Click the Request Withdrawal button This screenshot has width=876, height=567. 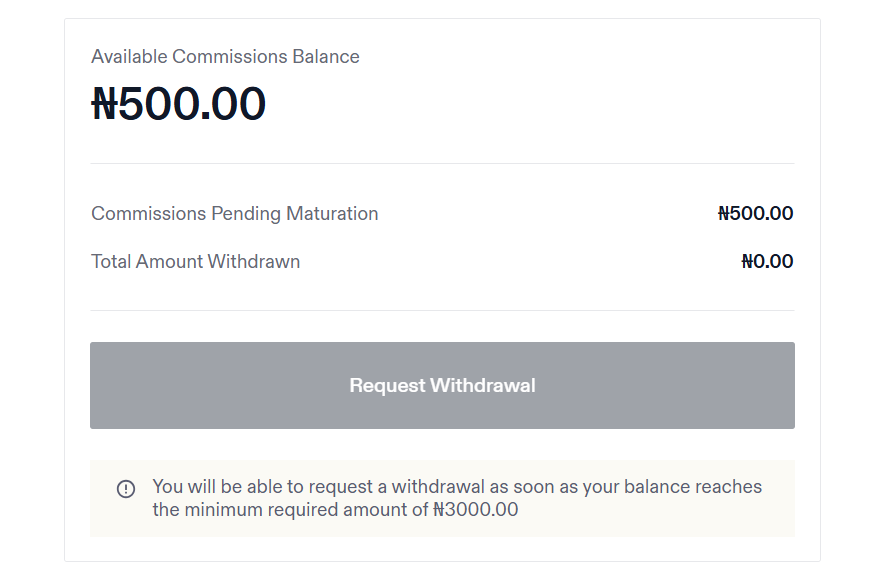[442, 386]
